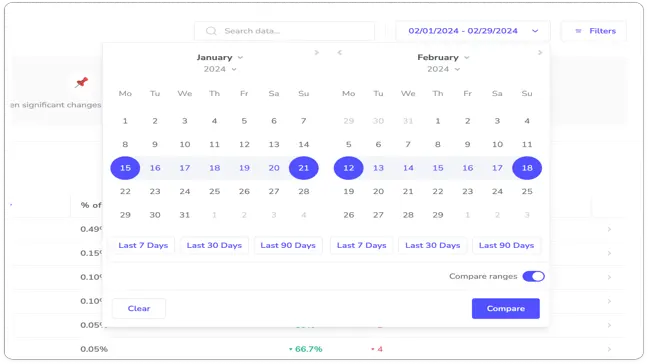Go to previous month from February calendar
The width and height of the screenshot is (648, 364).
(340, 52)
